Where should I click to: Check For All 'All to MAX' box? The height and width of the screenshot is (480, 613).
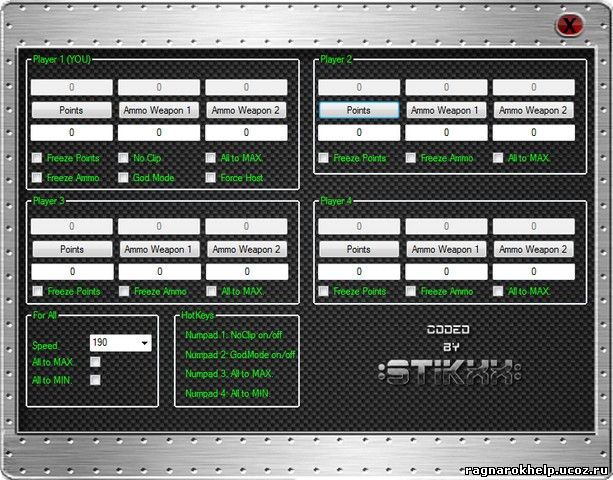tap(95, 361)
